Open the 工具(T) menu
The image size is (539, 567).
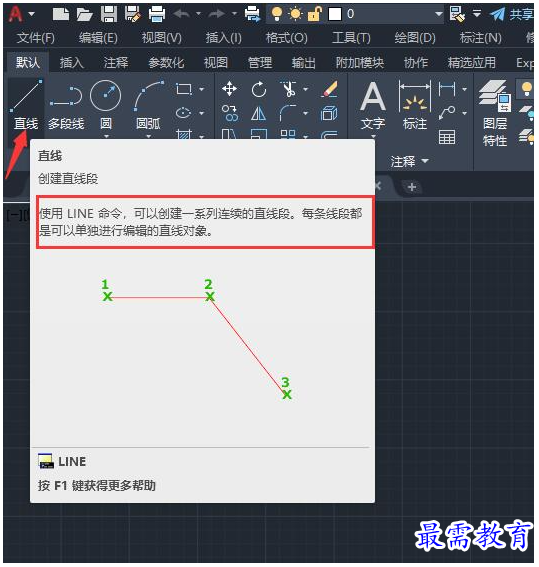[351, 38]
